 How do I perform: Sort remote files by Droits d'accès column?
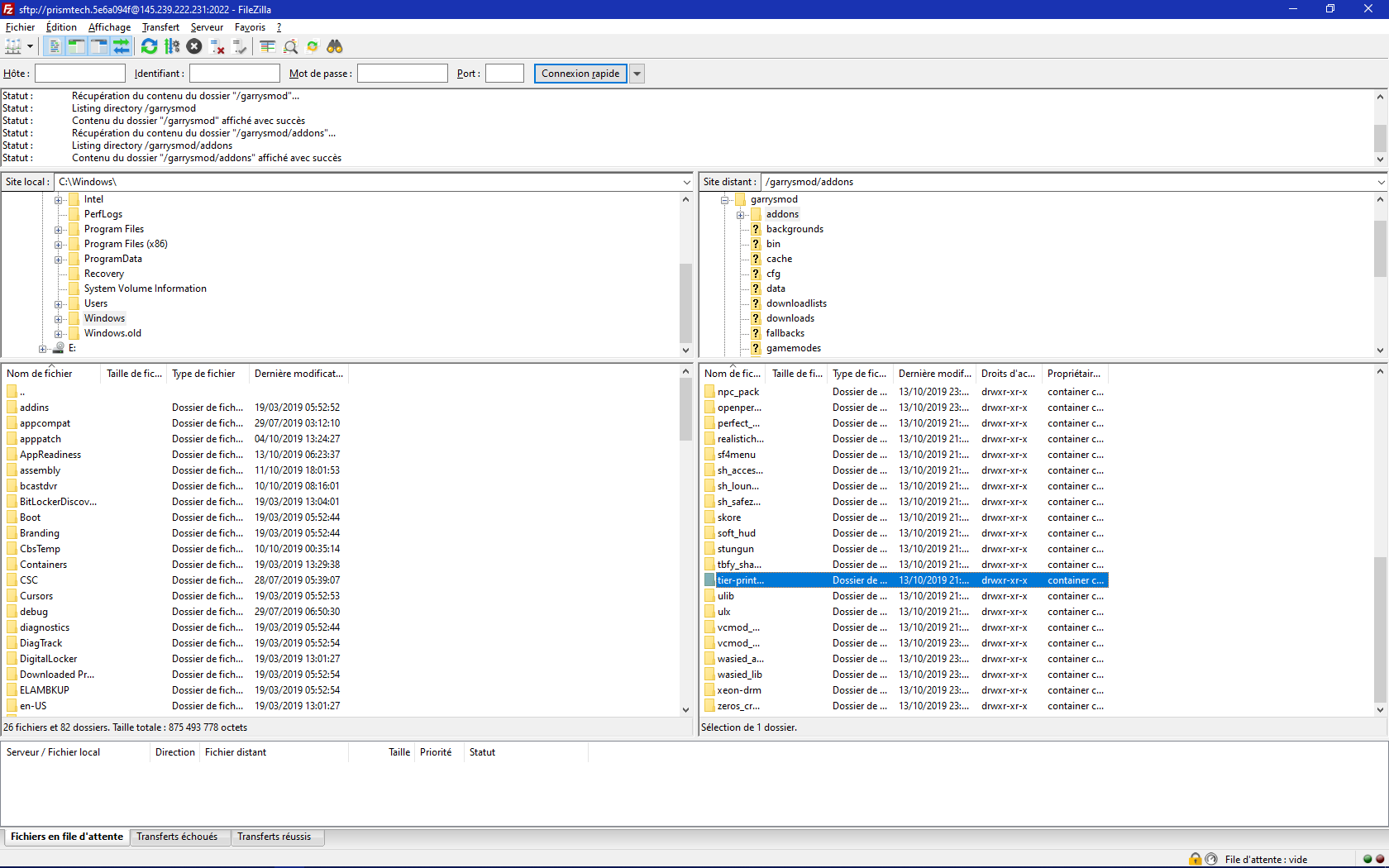tap(1009, 374)
